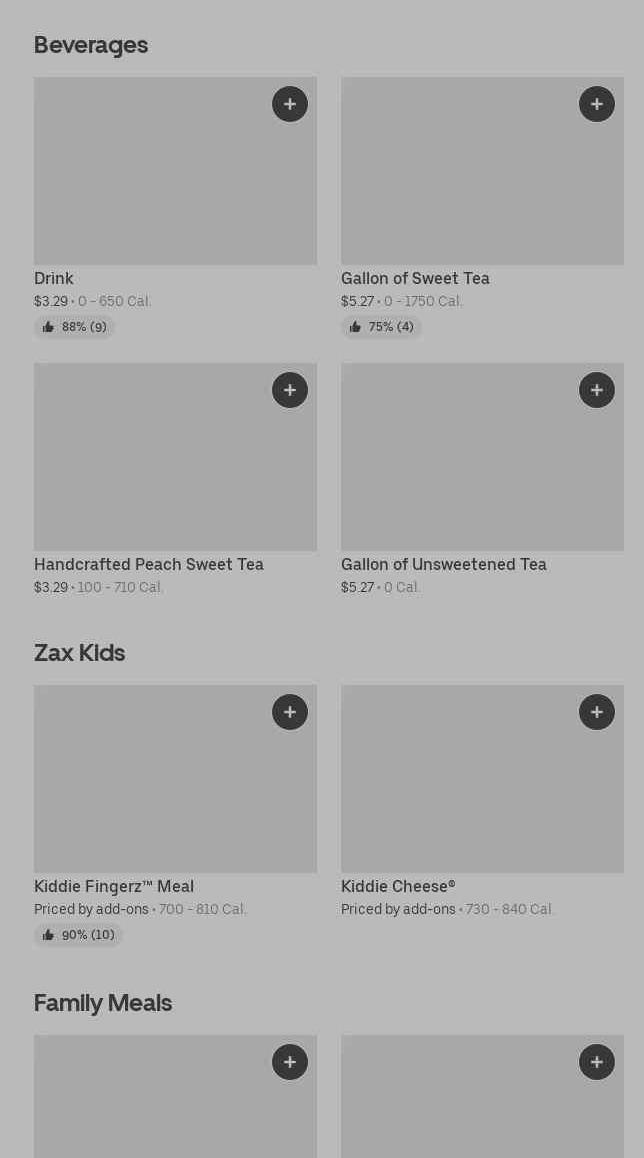This screenshot has height=1158, width=644.
Task: Click the Gallon of Sweet Tea name
Action: tap(415, 279)
